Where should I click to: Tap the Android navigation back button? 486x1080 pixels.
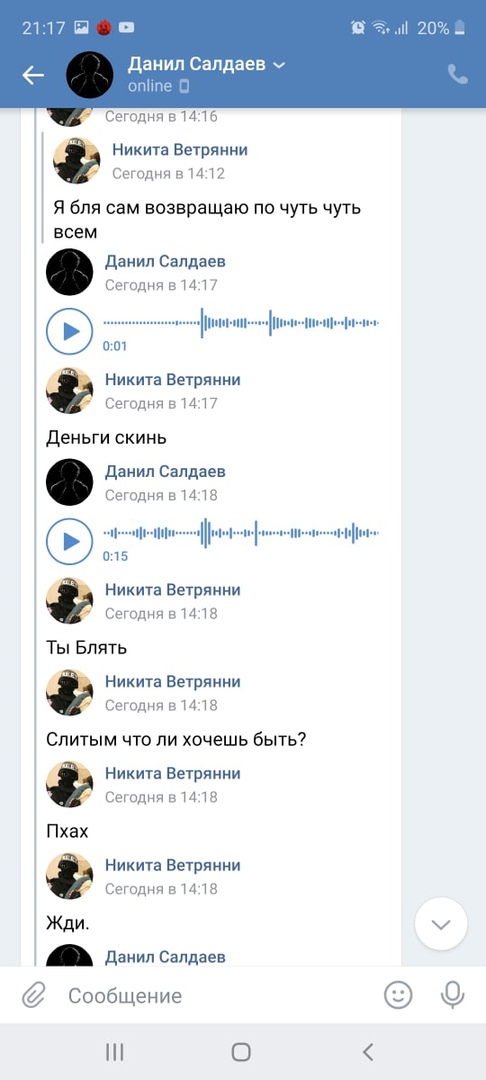368,1051
